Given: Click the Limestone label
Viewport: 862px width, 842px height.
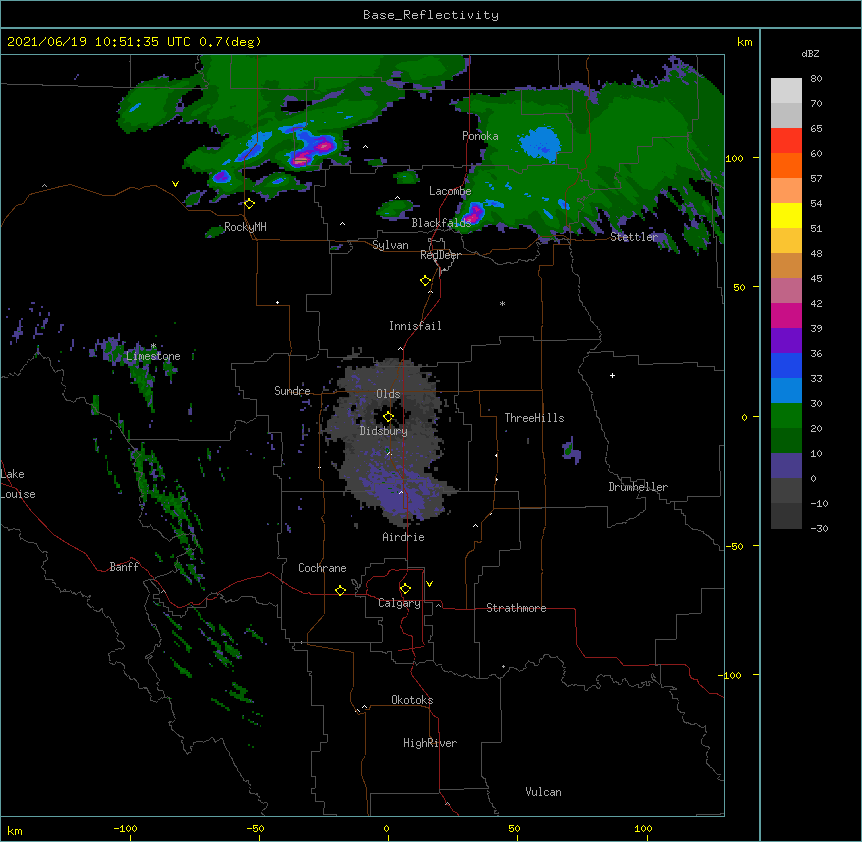Looking at the screenshot, I should 153,356.
